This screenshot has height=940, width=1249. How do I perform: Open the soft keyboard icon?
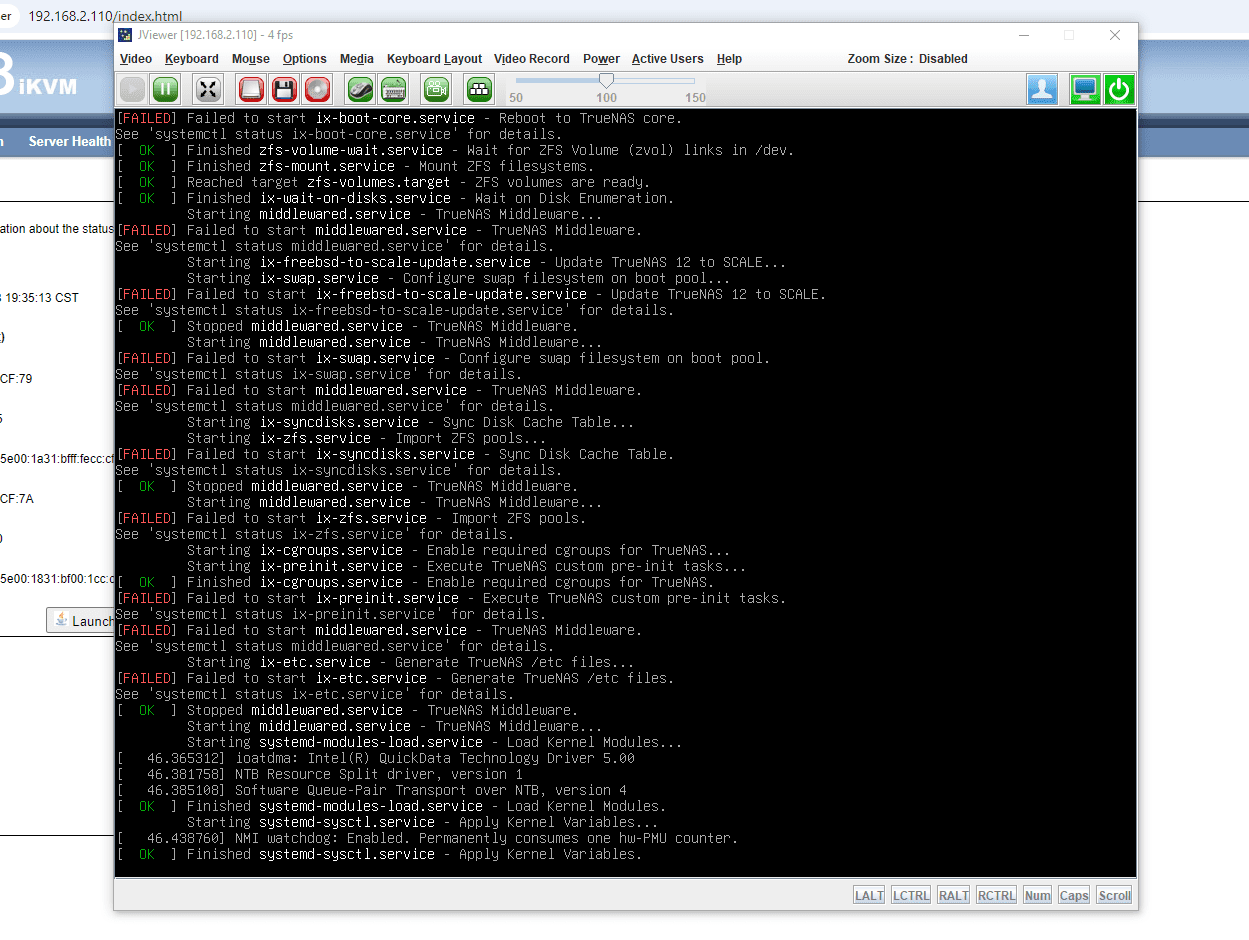(393, 89)
